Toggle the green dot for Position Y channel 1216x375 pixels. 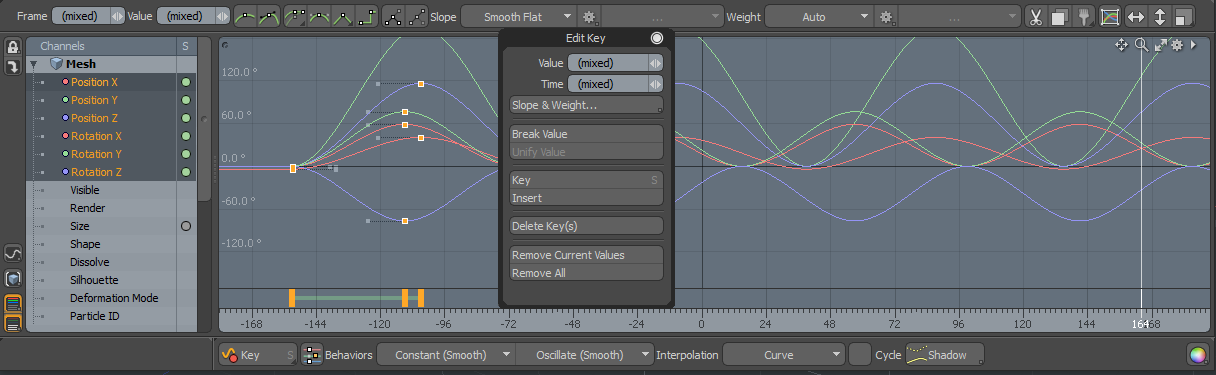[185, 100]
